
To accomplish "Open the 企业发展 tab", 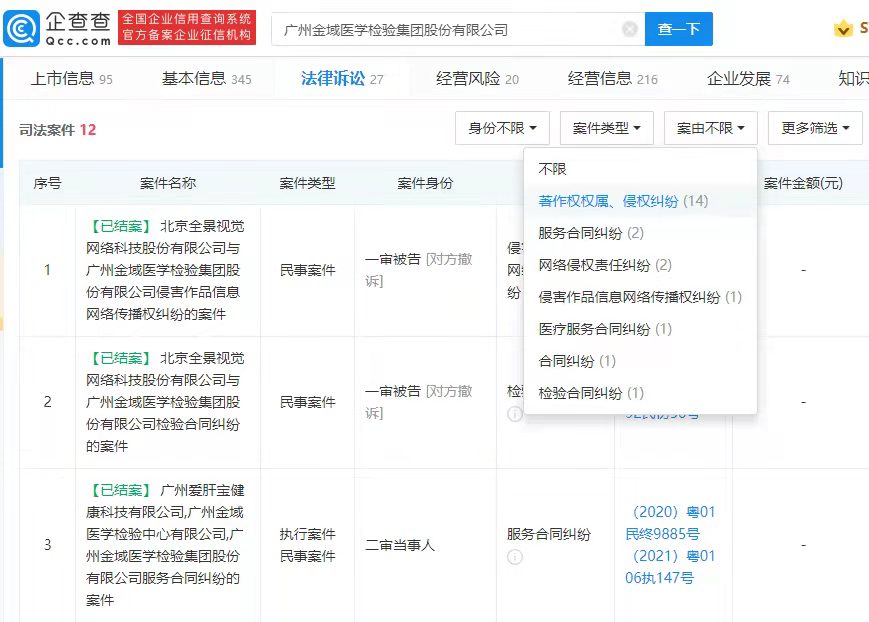I will (x=748, y=79).
